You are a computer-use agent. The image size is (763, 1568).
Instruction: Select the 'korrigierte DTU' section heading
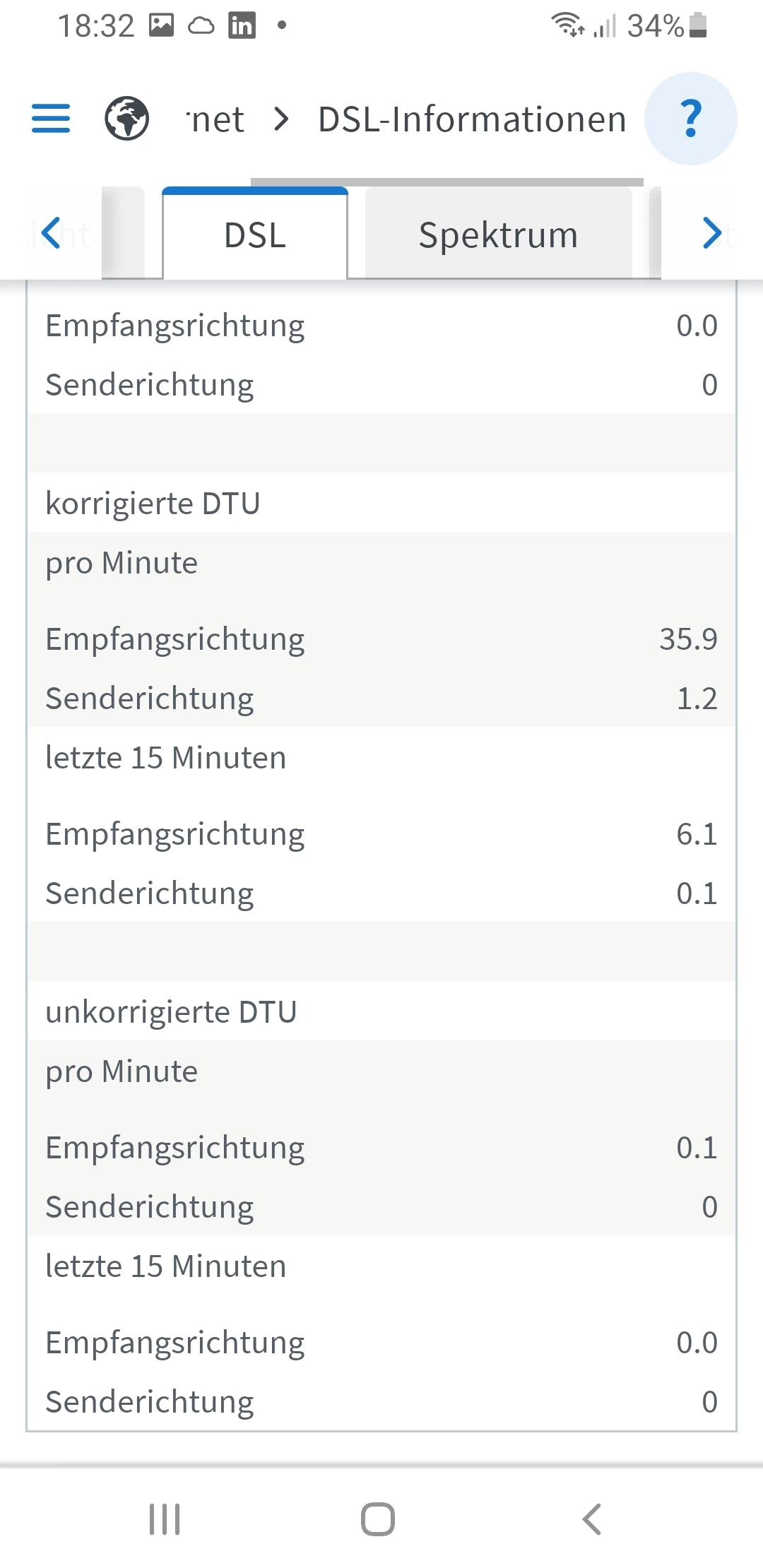pos(153,504)
